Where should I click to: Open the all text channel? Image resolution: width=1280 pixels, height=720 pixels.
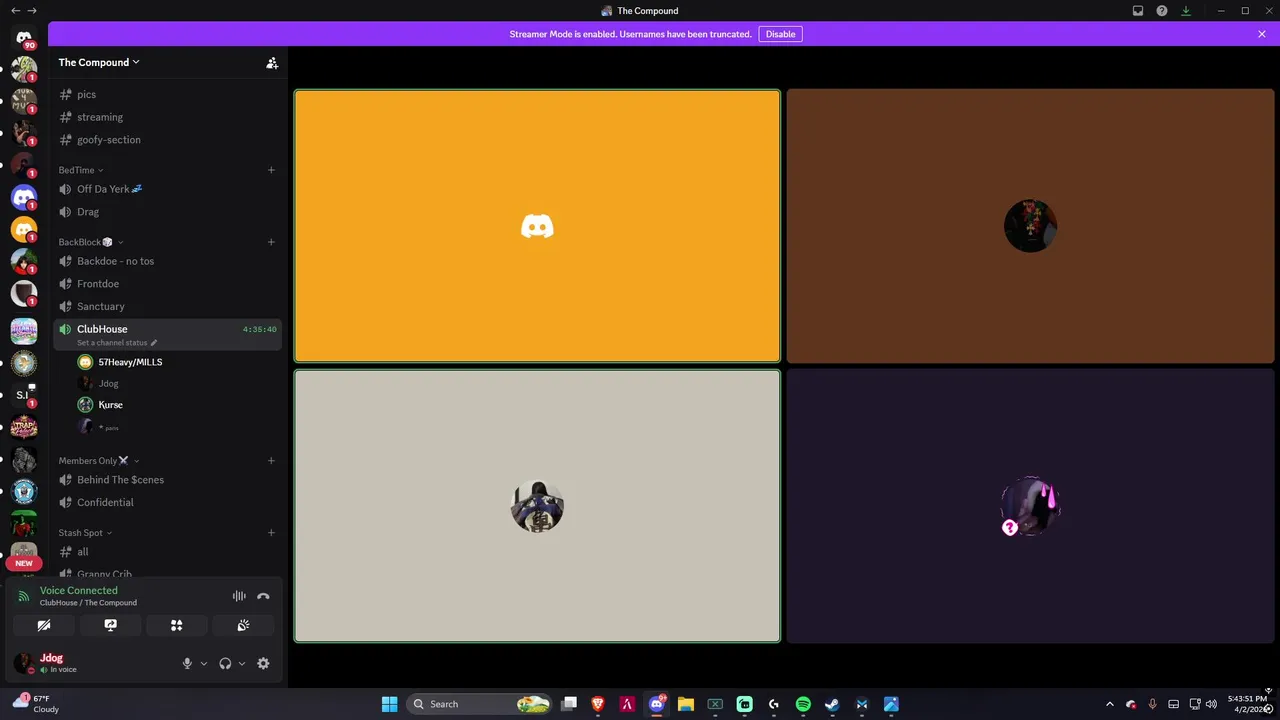(166, 552)
